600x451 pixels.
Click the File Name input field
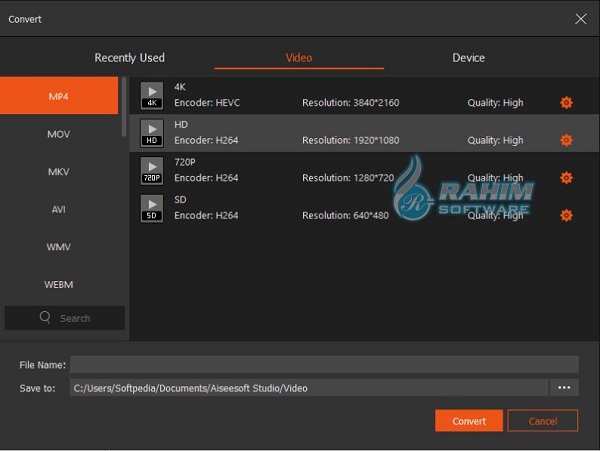coord(323,365)
